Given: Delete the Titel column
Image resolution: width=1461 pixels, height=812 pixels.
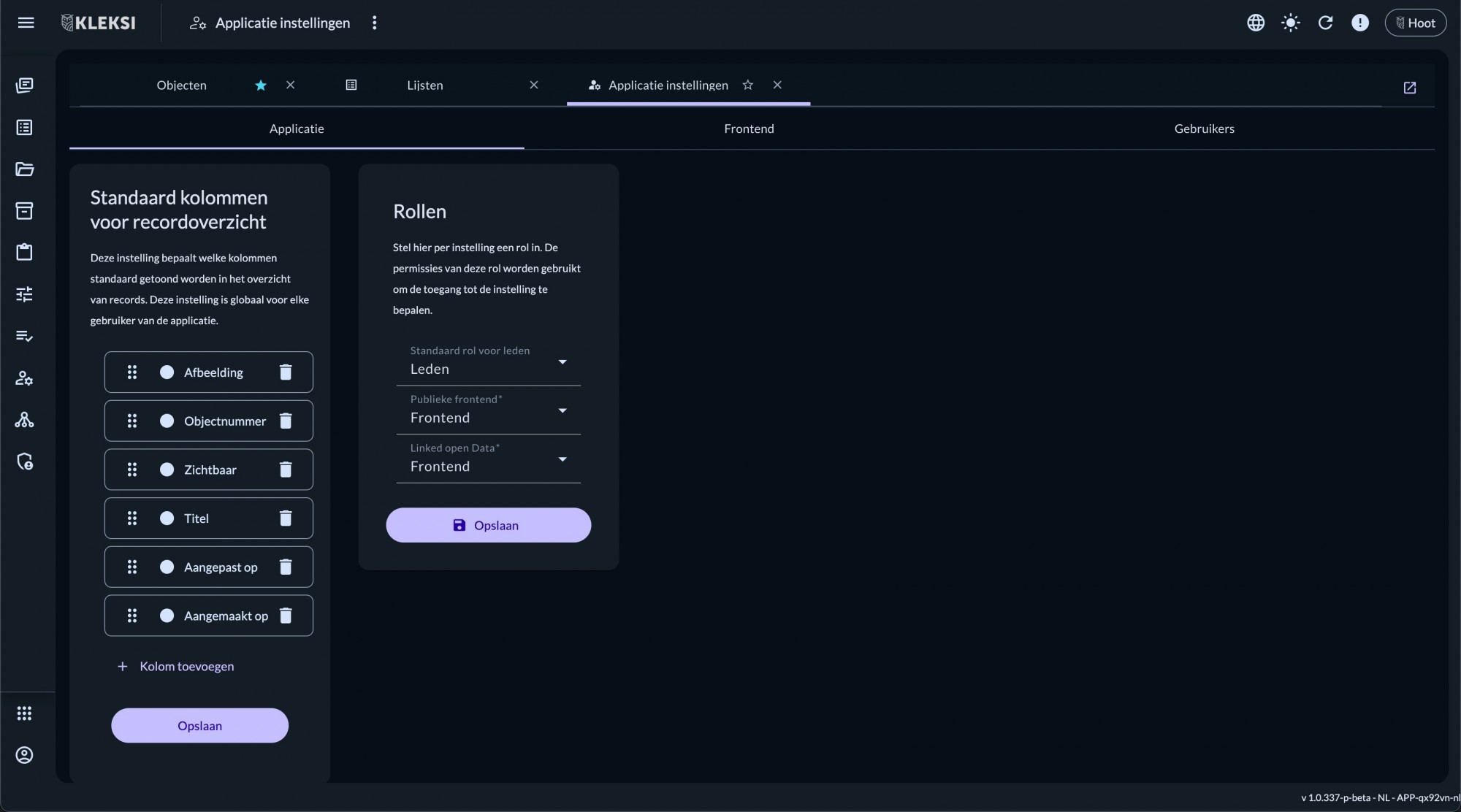Looking at the screenshot, I should coord(286,518).
